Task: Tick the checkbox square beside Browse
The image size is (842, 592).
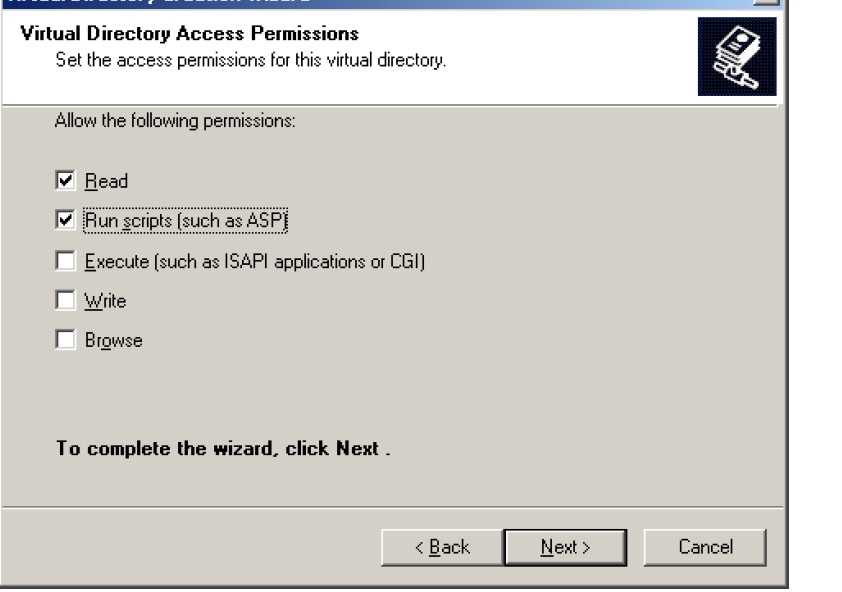Action: [x=66, y=340]
